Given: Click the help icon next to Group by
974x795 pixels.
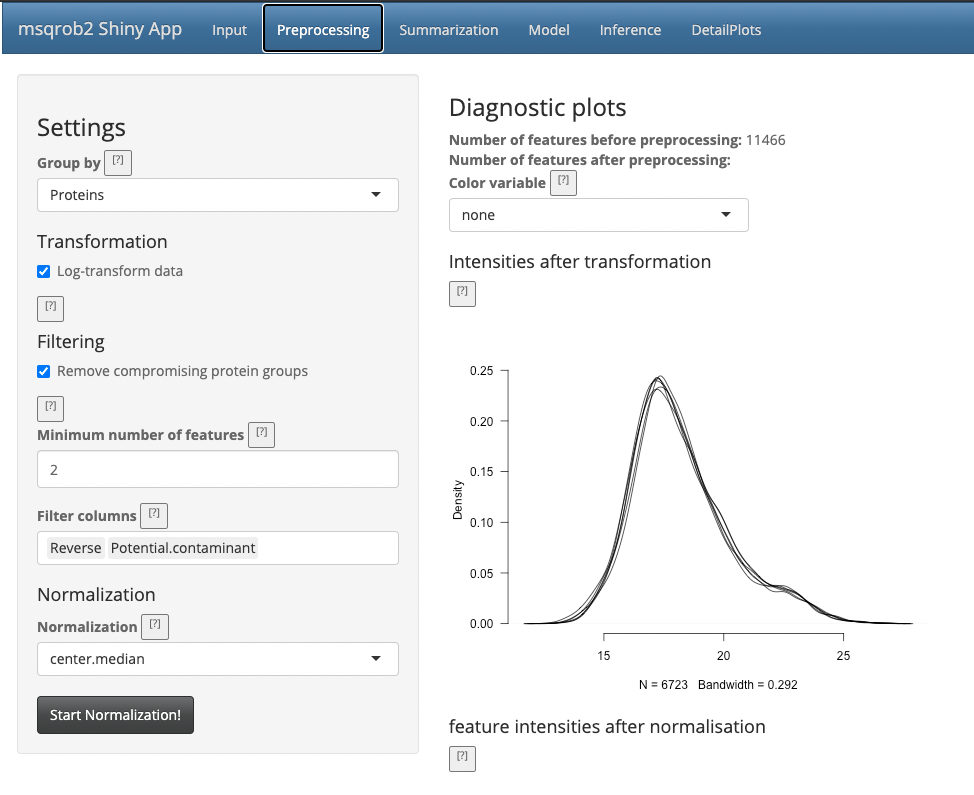Looking at the screenshot, I should point(118,162).
